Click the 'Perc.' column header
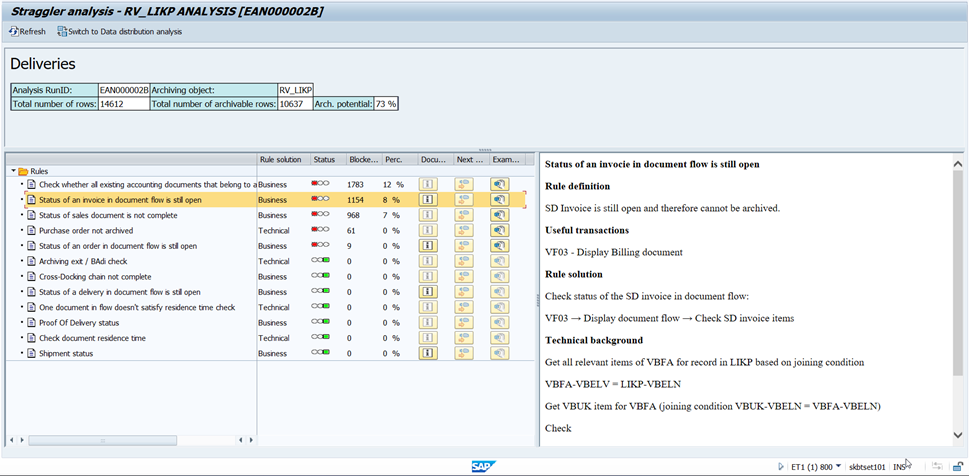 [x=400, y=159]
